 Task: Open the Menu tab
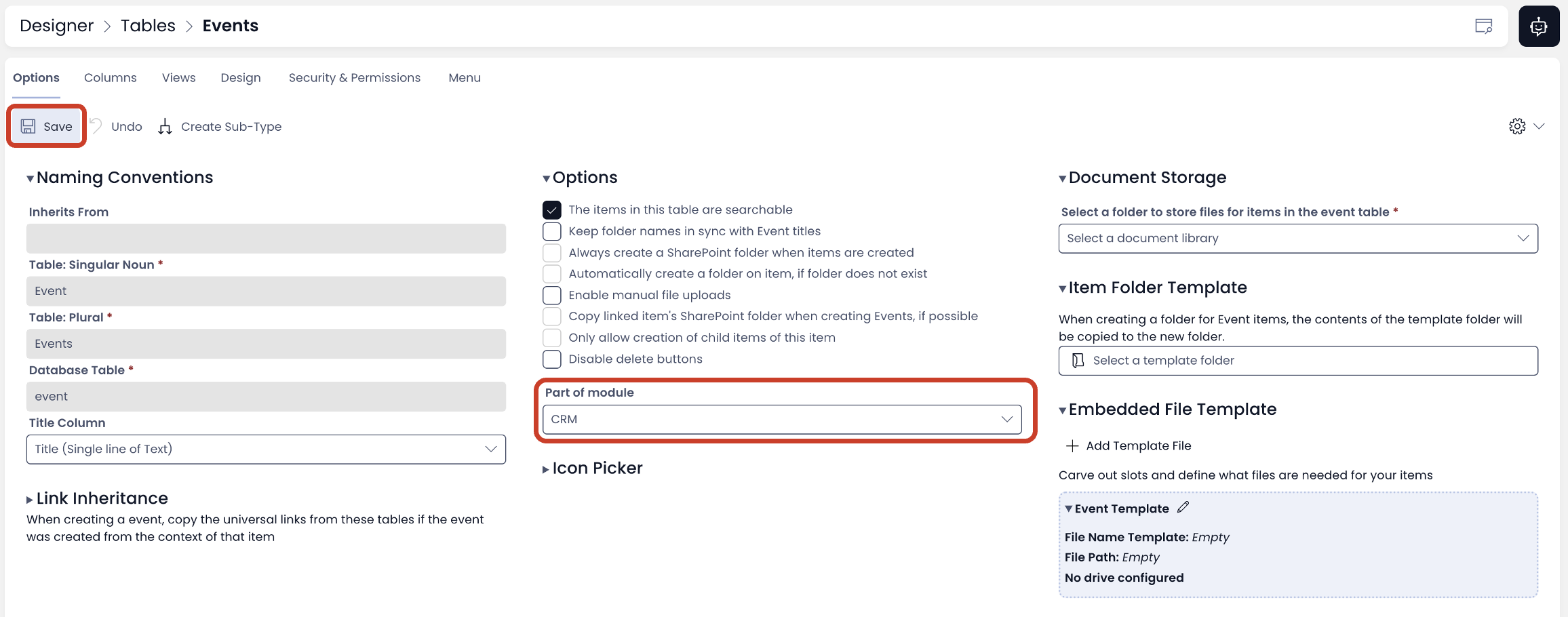click(465, 78)
